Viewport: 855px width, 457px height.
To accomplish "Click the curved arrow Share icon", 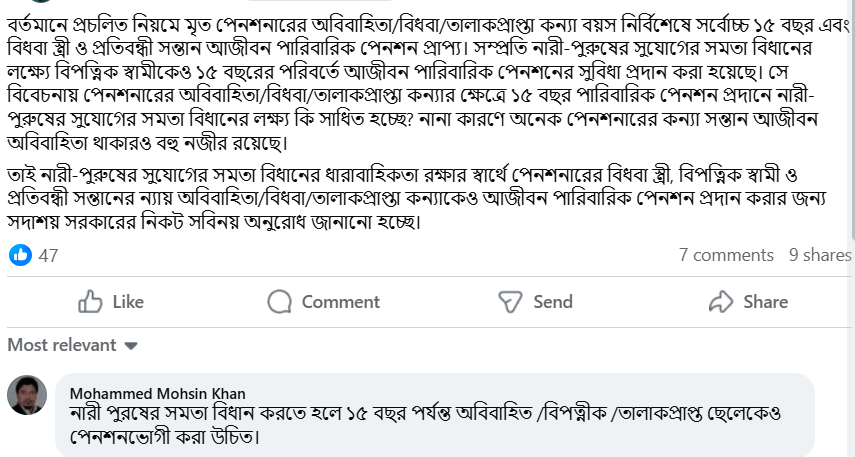I will click(x=721, y=302).
